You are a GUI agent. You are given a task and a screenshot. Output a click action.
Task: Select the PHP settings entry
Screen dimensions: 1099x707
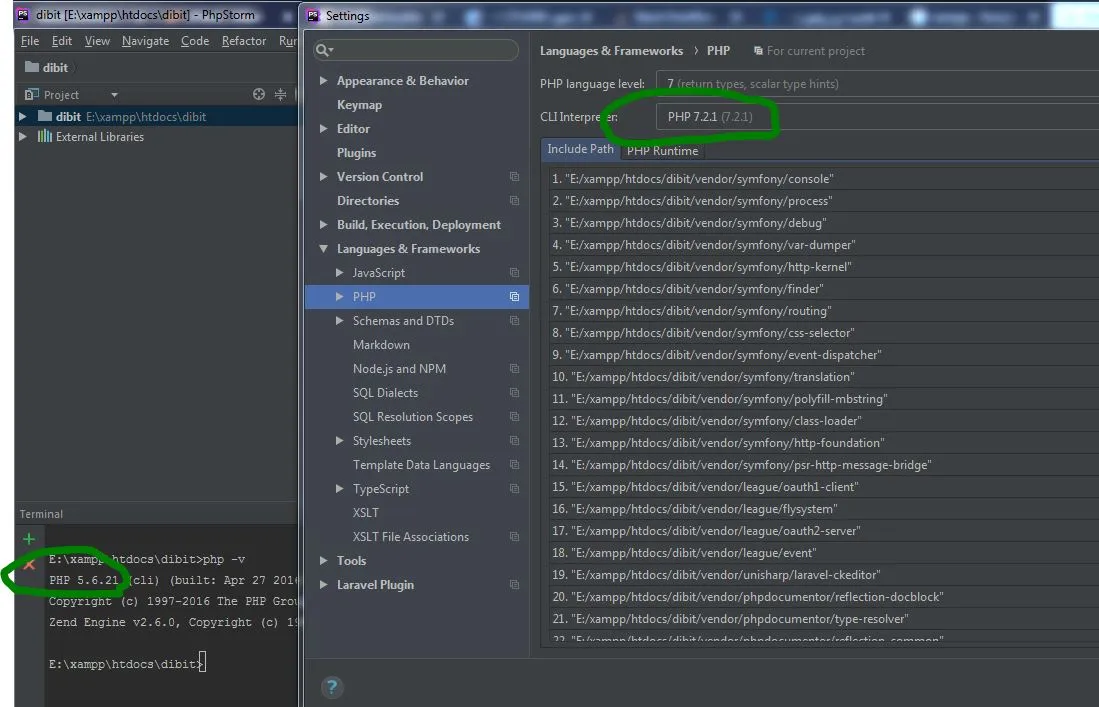(417, 296)
